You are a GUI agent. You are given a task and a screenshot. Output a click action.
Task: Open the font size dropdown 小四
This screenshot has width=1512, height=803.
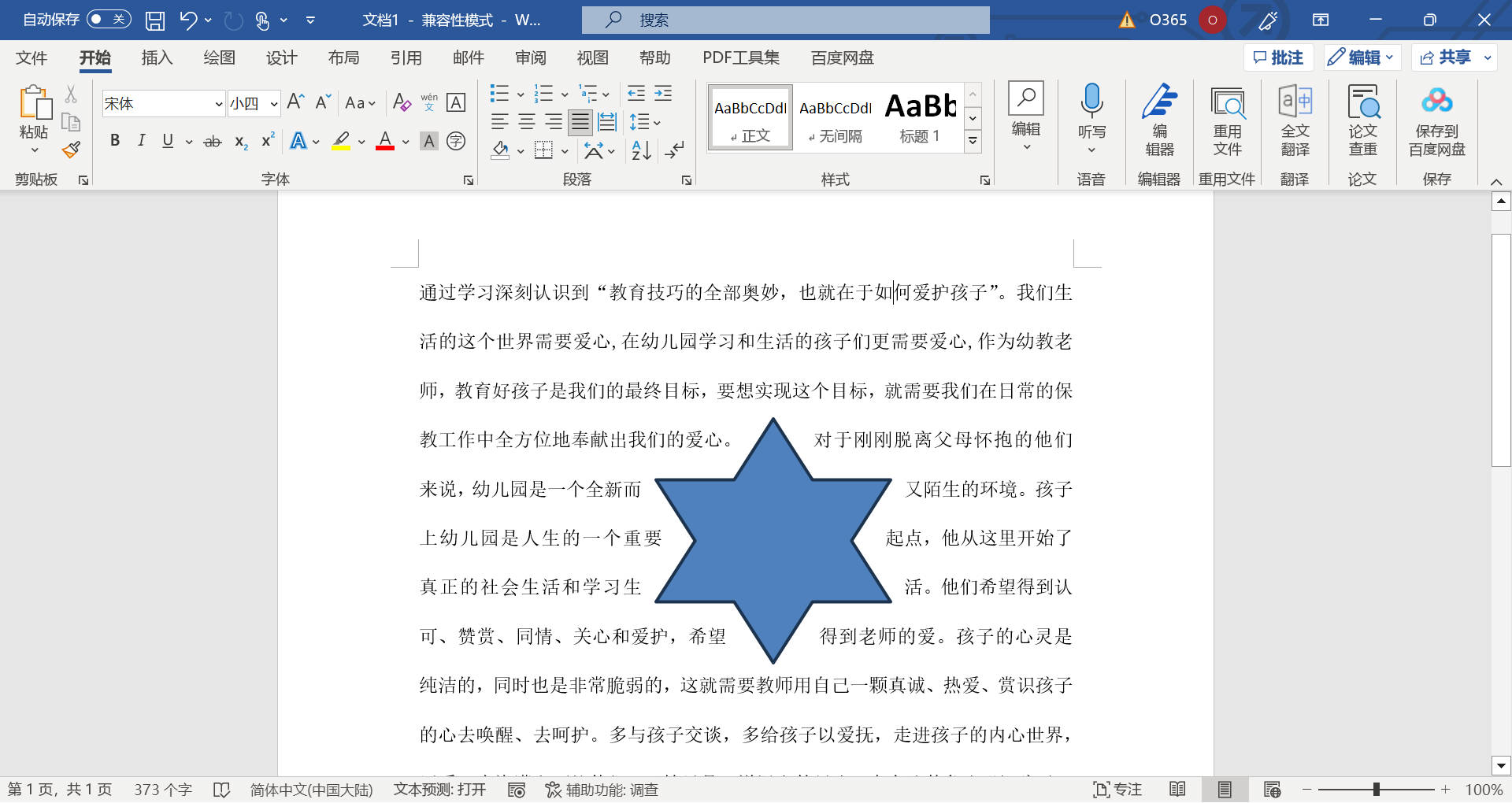tap(274, 103)
